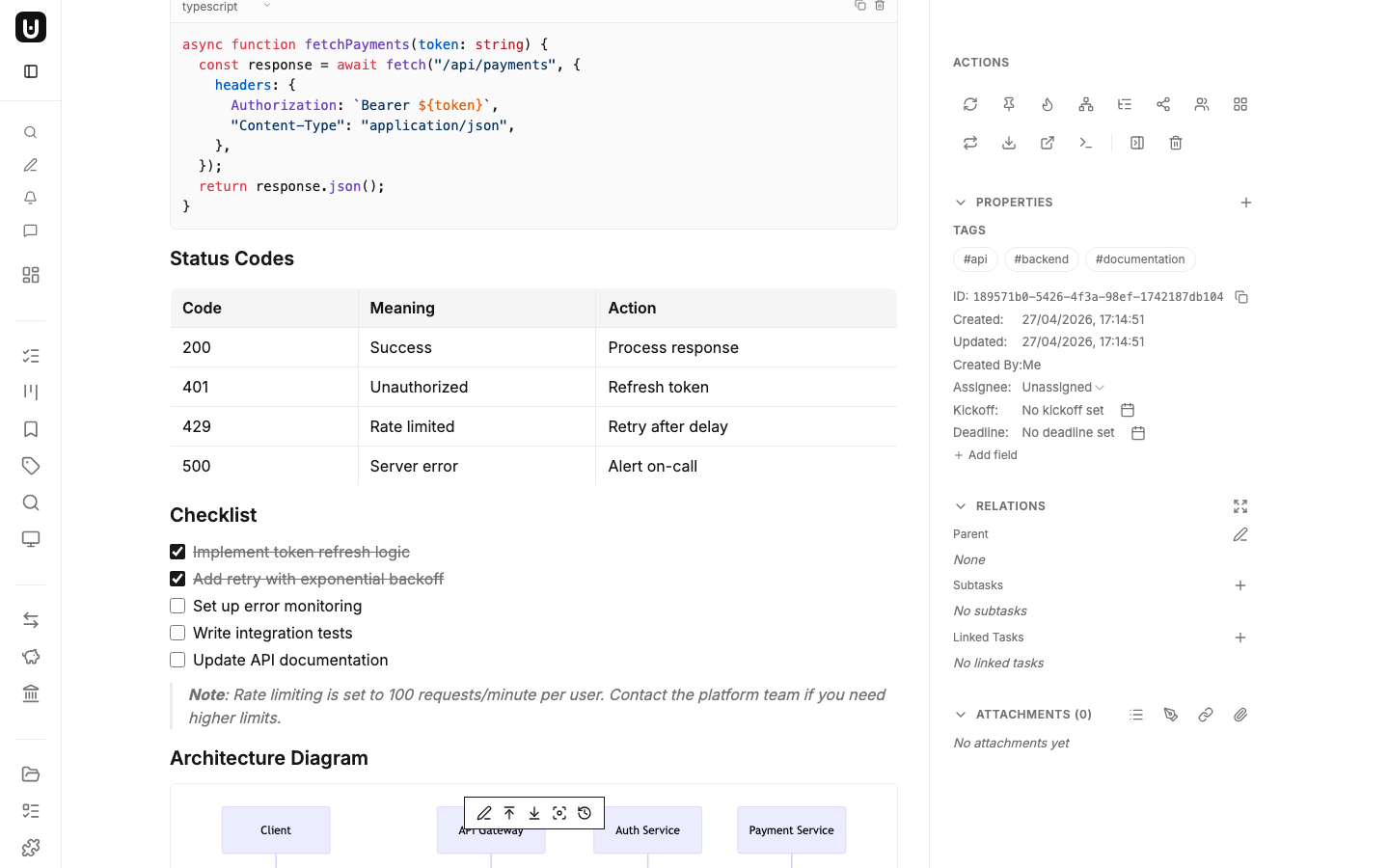Screen dimensions: 1389x868
Task: Select the #api tag
Action: tap(975, 259)
